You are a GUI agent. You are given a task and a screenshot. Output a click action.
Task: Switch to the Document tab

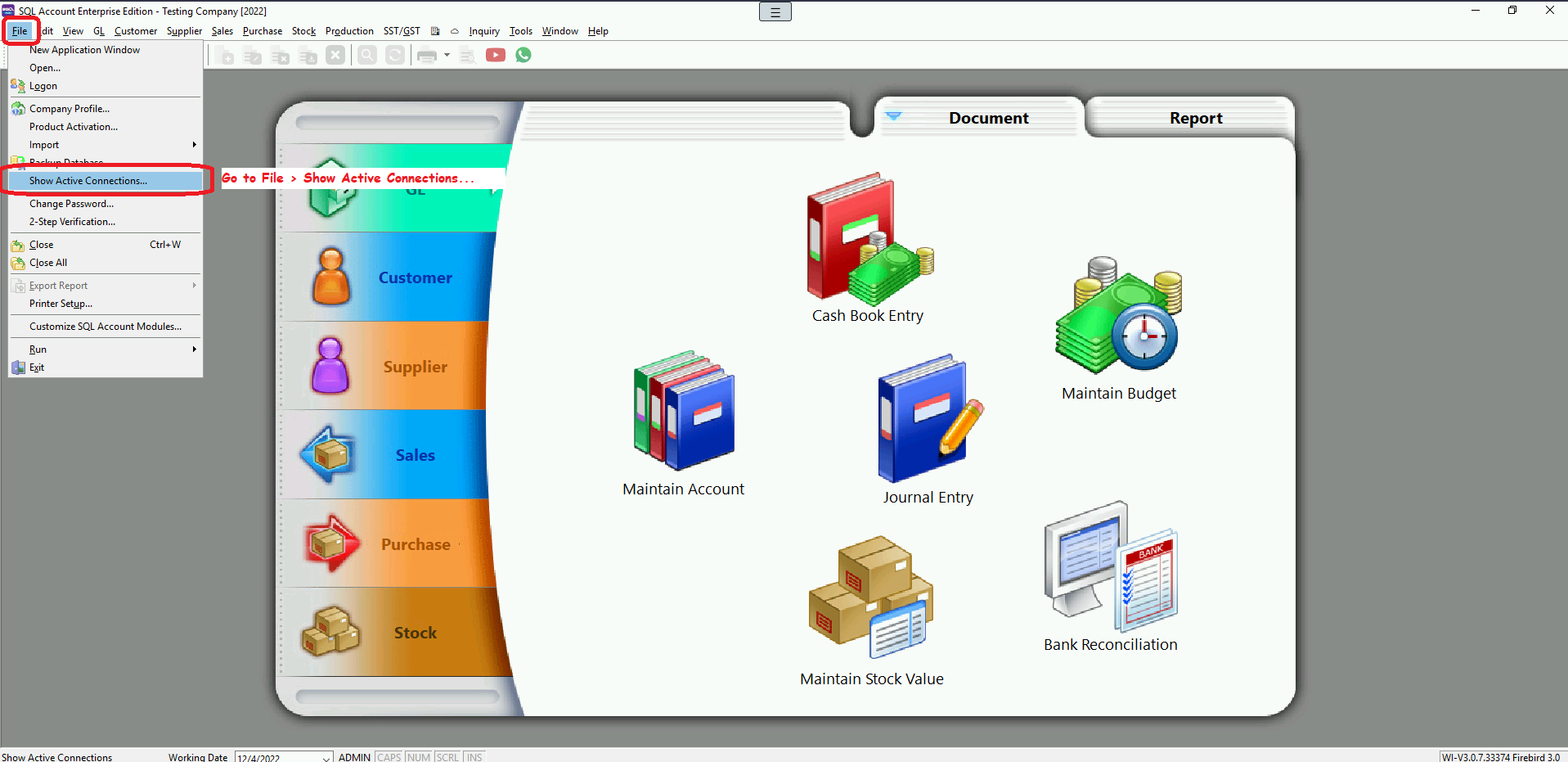988,118
